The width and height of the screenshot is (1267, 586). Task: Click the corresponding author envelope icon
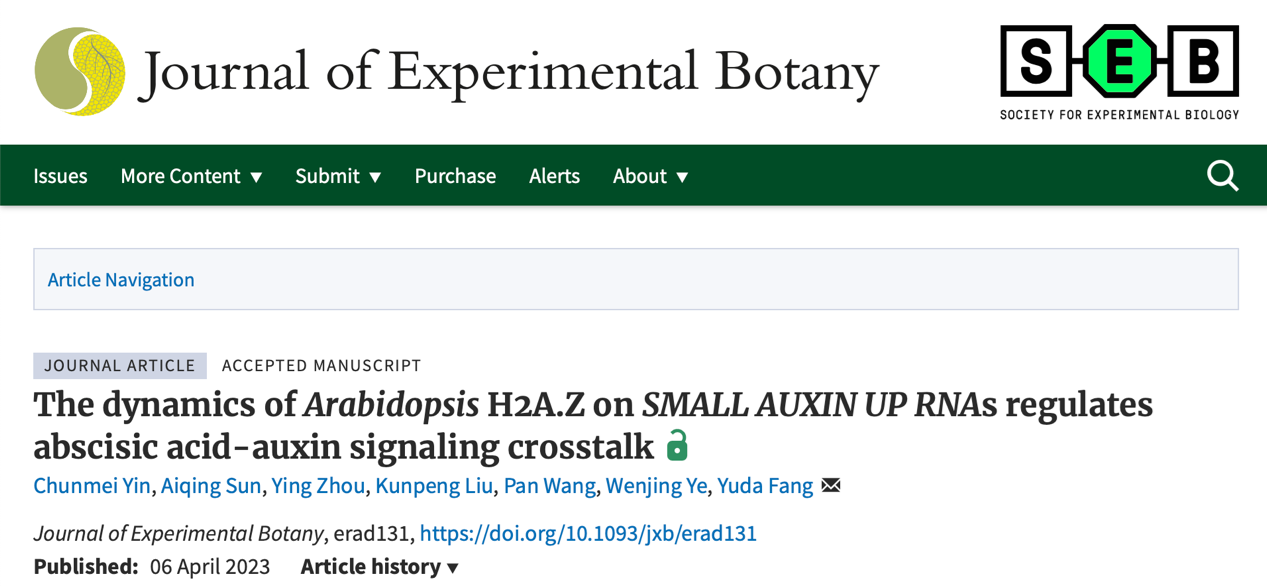tap(831, 486)
